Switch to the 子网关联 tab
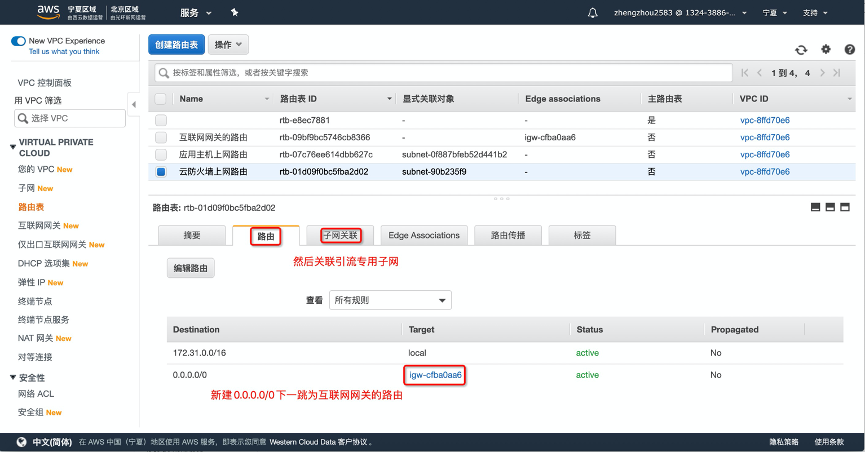This screenshot has width=866, height=452. tap(339, 235)
